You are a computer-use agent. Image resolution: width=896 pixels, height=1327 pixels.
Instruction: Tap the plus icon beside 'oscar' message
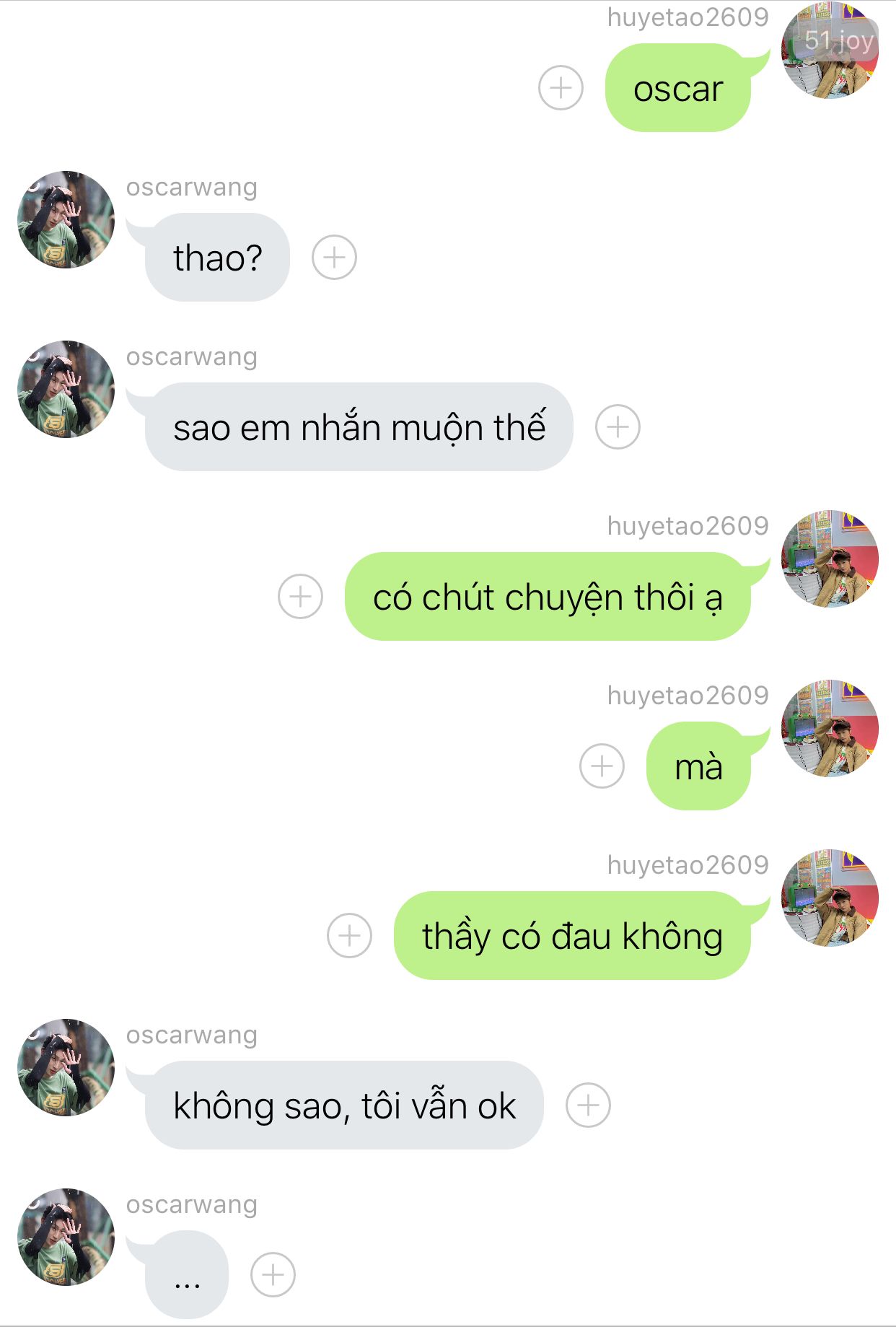(x=561, y=88)
